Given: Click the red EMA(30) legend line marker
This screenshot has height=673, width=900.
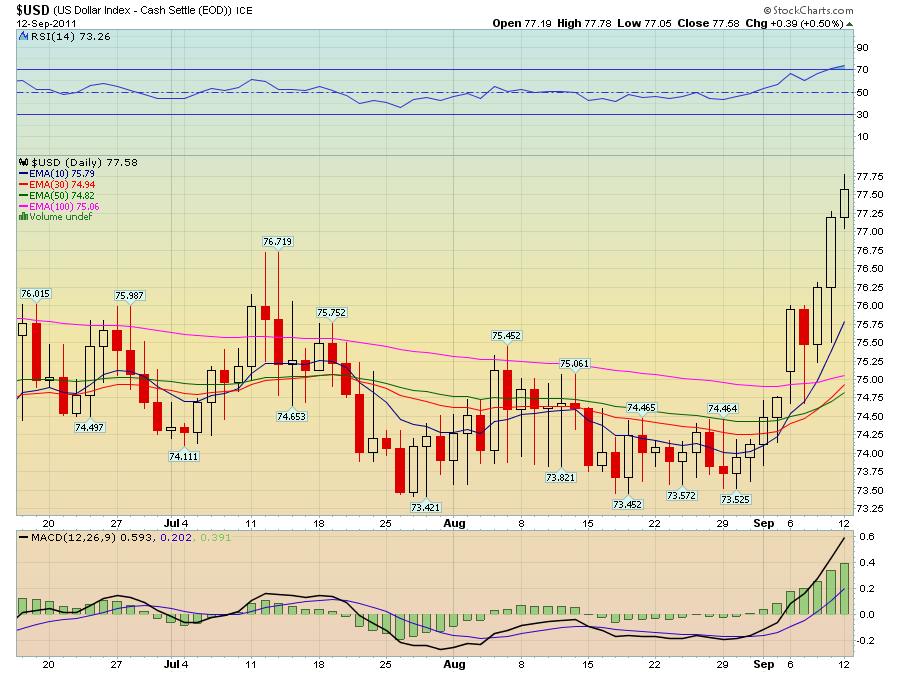Looking at the screenshot, I should coord(24,184).
